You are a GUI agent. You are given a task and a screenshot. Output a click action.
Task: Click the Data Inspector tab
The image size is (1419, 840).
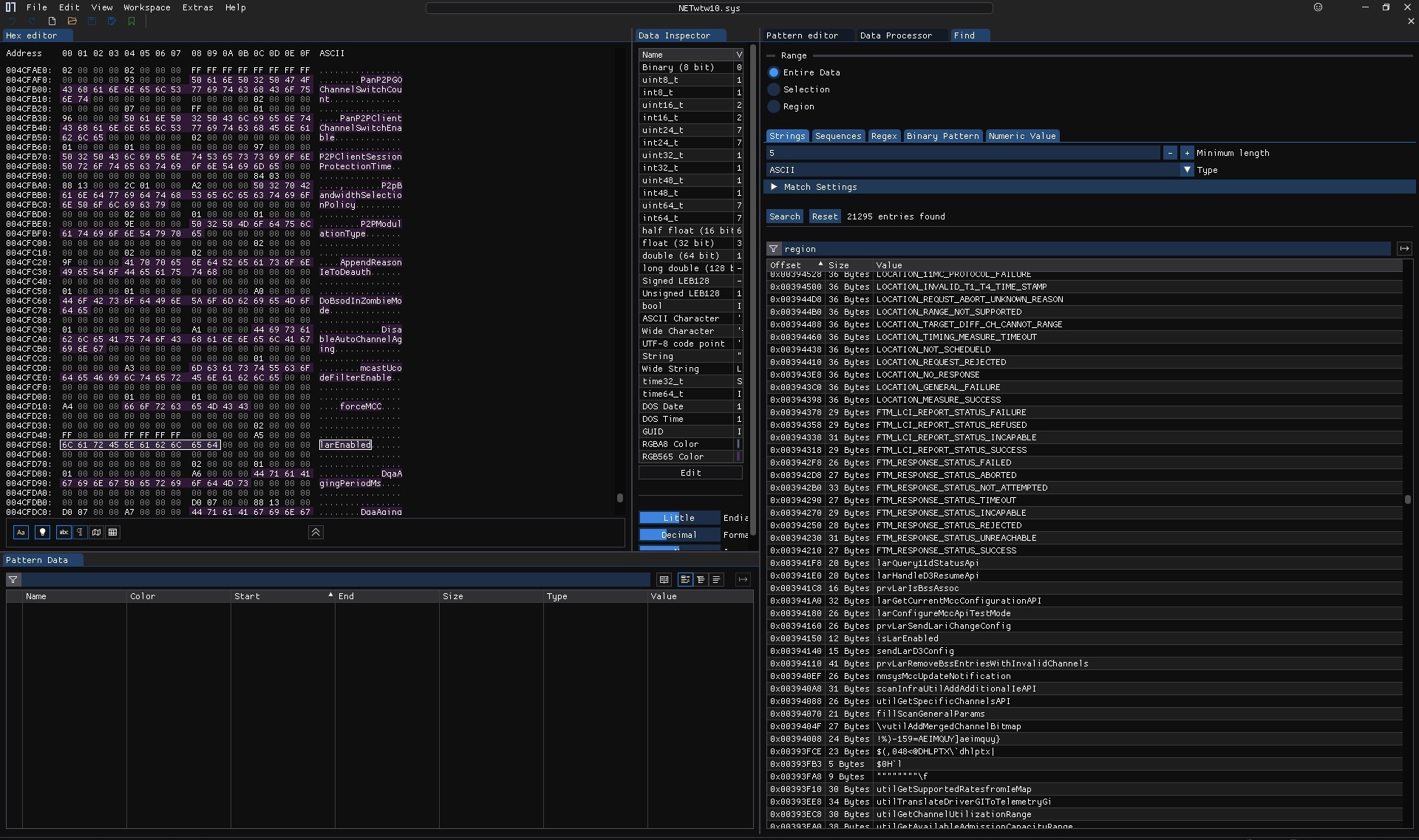[673, 35]
